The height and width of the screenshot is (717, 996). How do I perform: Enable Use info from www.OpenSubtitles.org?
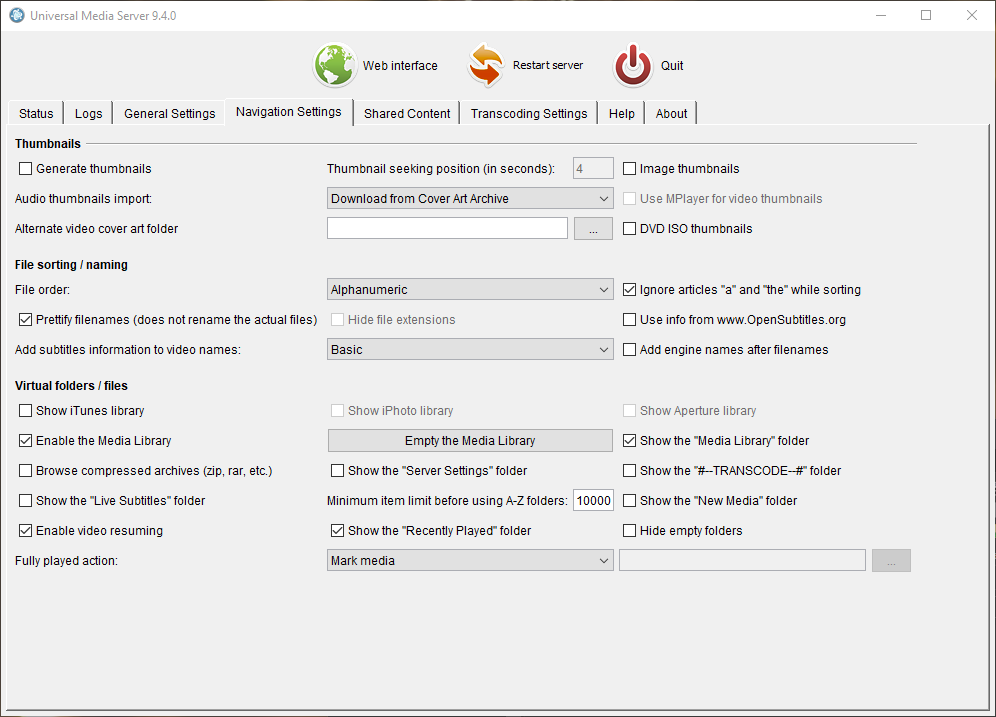tap(629, 319)
